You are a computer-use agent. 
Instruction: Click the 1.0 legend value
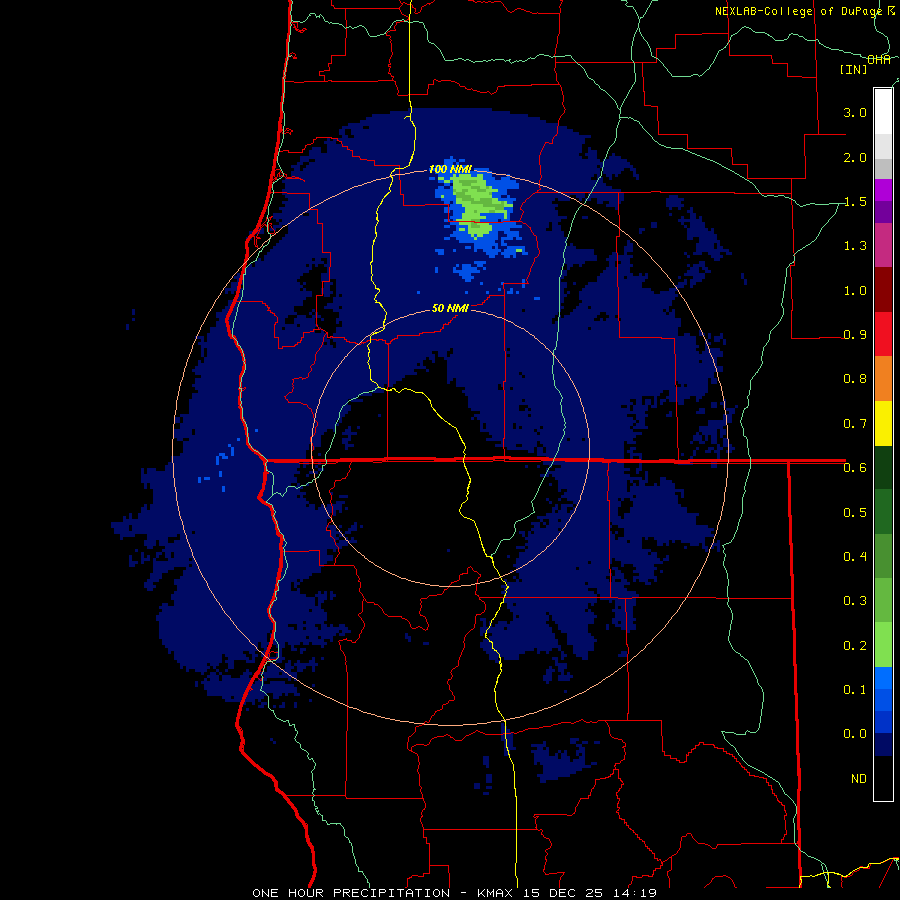[855, 290]
